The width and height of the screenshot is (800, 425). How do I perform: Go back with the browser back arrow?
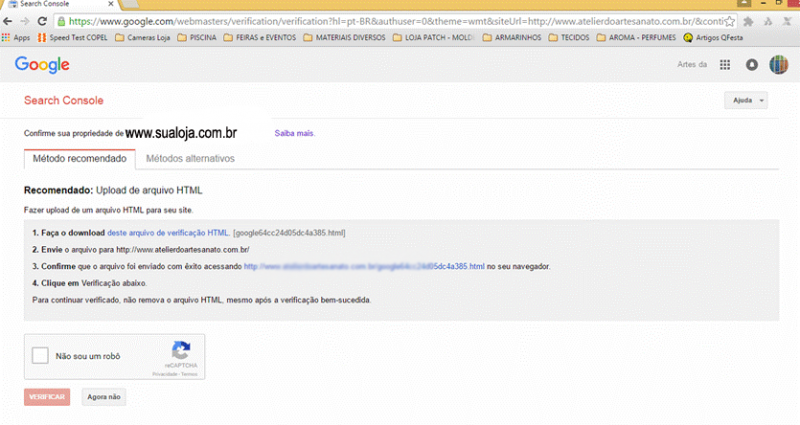[x=8, y=21]
